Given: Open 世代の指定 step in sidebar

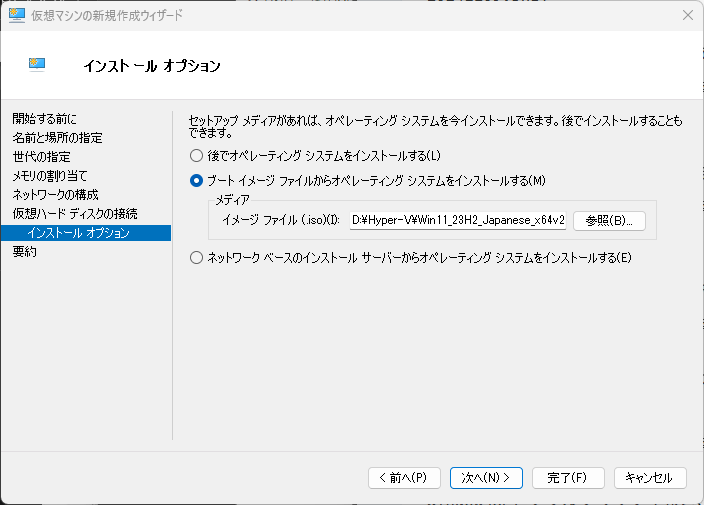Looking at the screenshot, I should pyautogui.click(x=41, y=157).
